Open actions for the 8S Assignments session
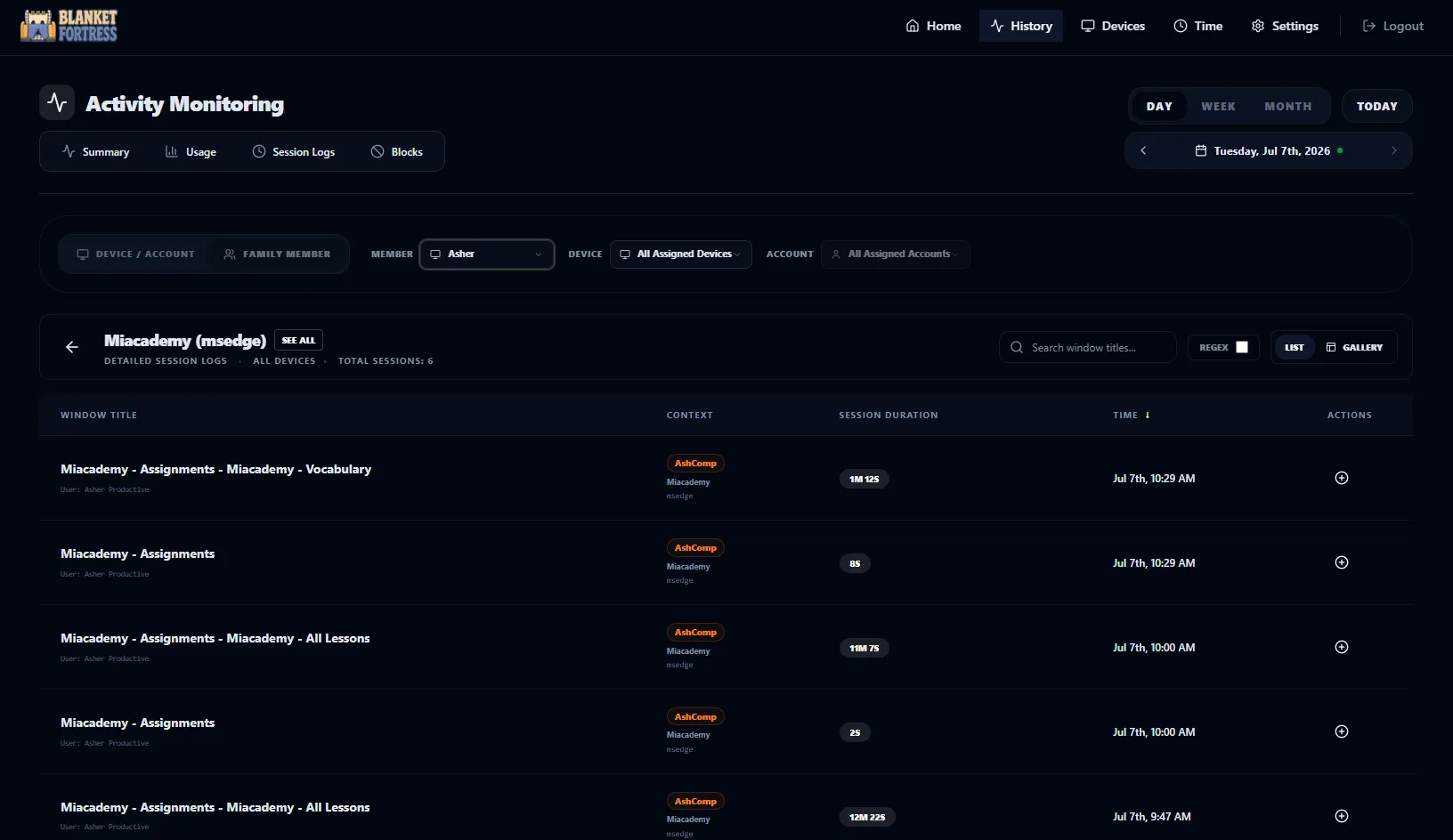Screen dimensions: 1453x840 point(1342,562)
